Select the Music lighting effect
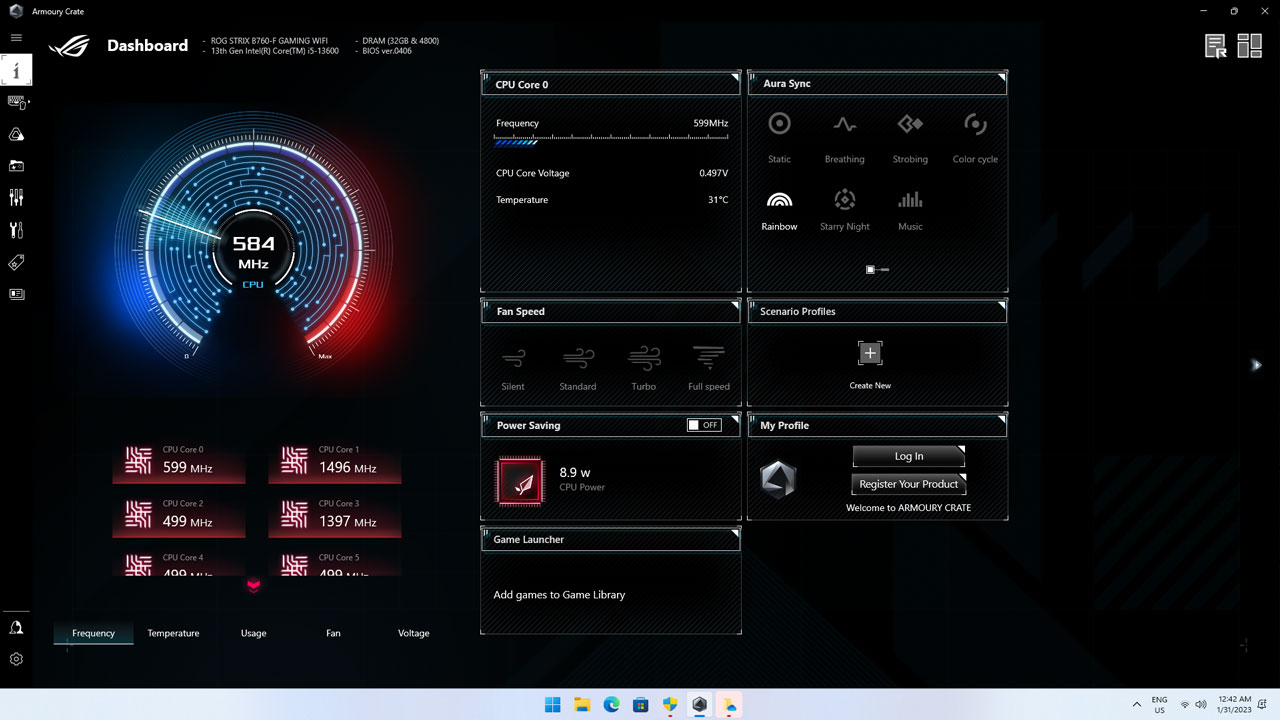Viewport: 1280px width, 720px height. point(910,210)
